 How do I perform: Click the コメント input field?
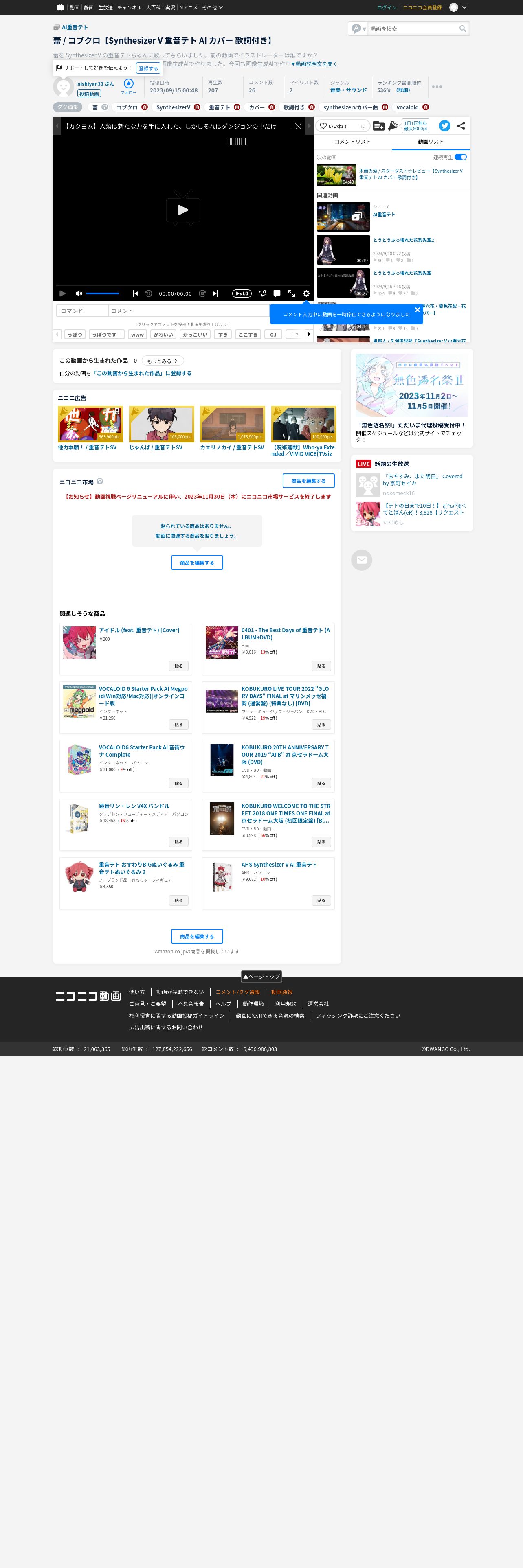click(189, 311)
